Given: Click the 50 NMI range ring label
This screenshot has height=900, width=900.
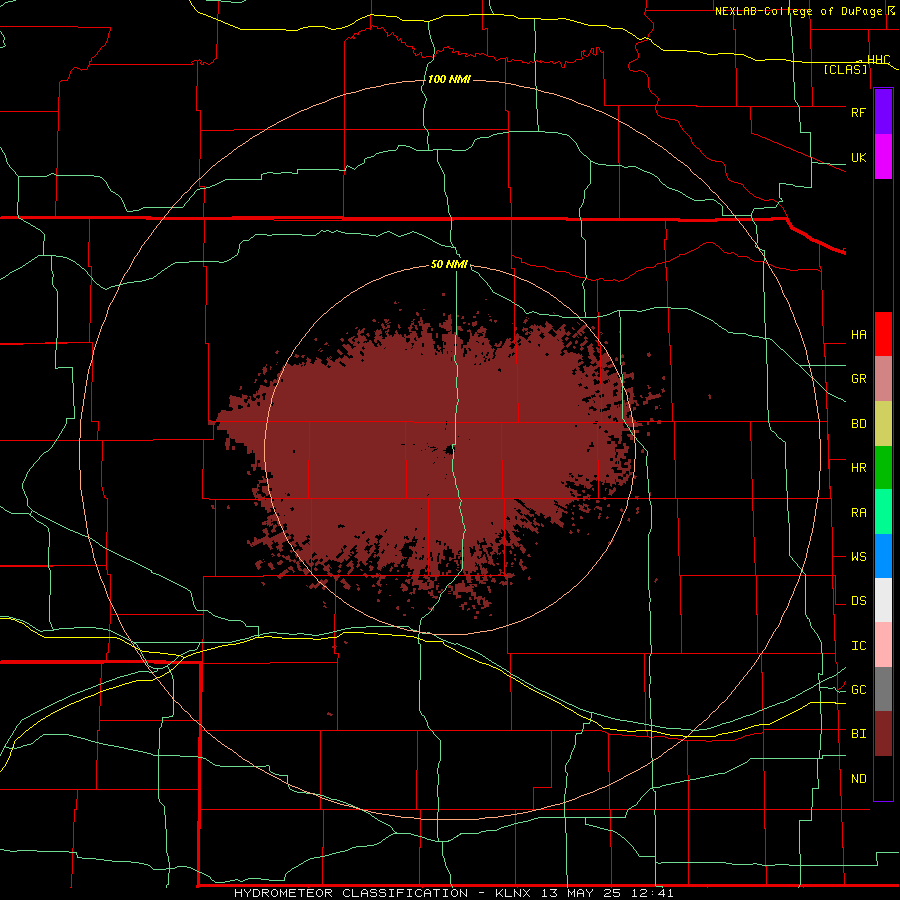Looking at the screenshot, I should [449, 264].
